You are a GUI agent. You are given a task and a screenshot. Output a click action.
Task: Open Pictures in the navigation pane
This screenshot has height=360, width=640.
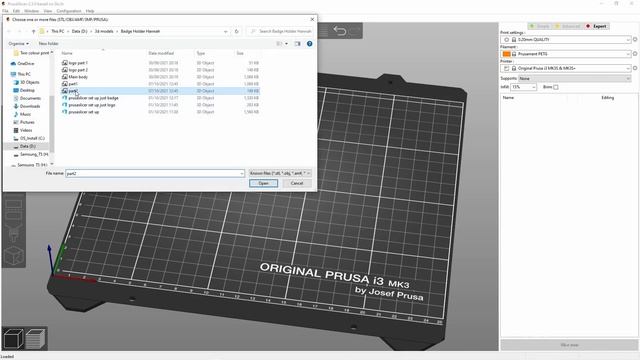(x=27, y=122)
